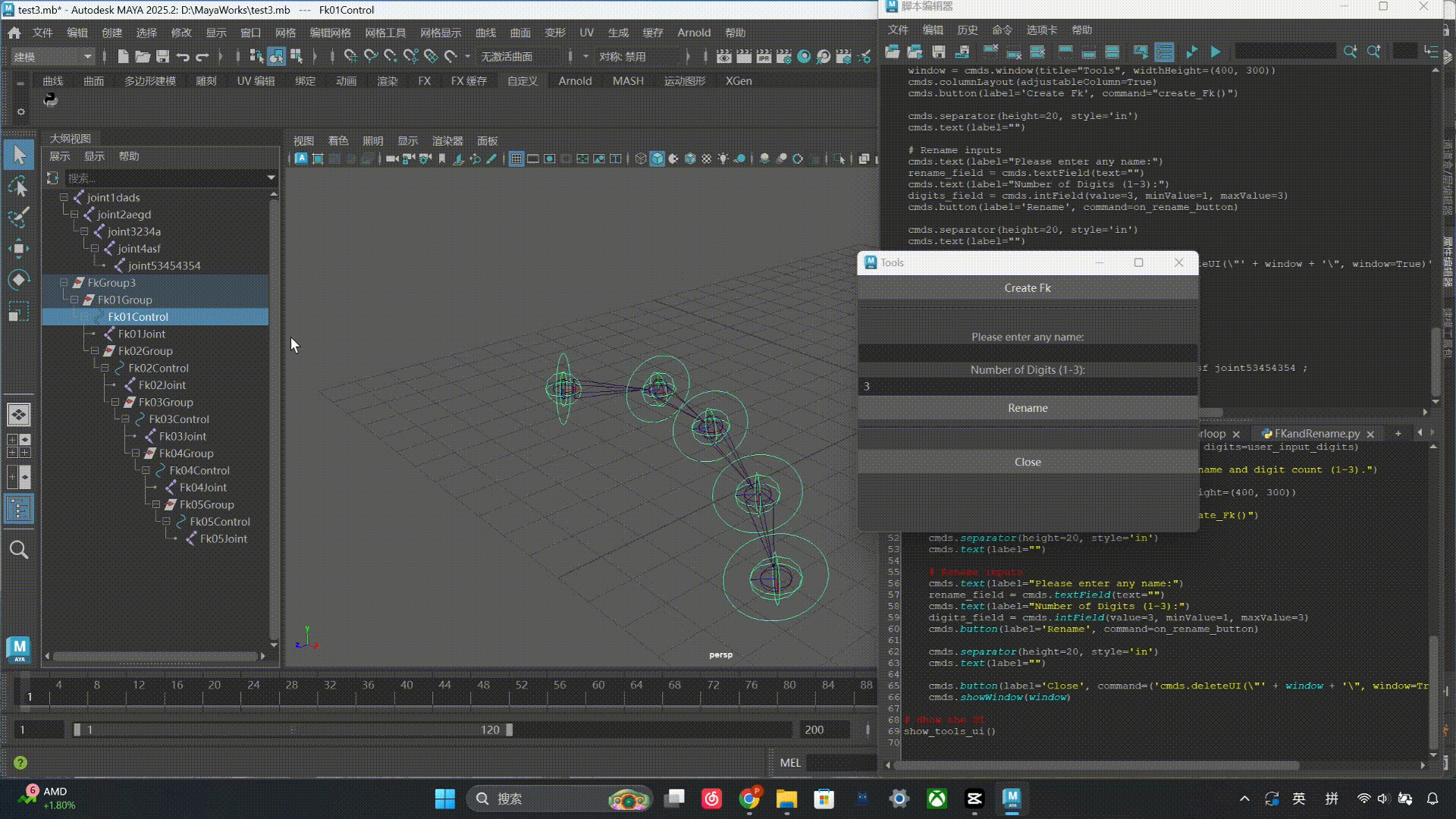Collapse the joint1dads hierarchy in Outliner
This screenshot has width=1456, height=819.
point(64,197)
